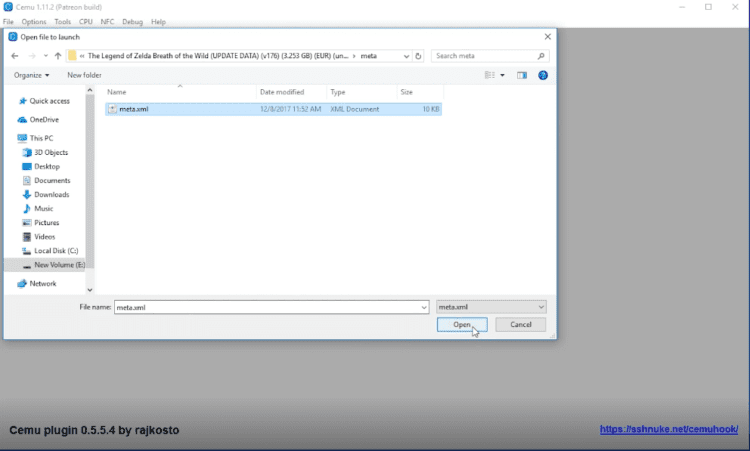The image size is (750, 451).
Task: Click the Up directory arrow icon
Action: [59, 56]
